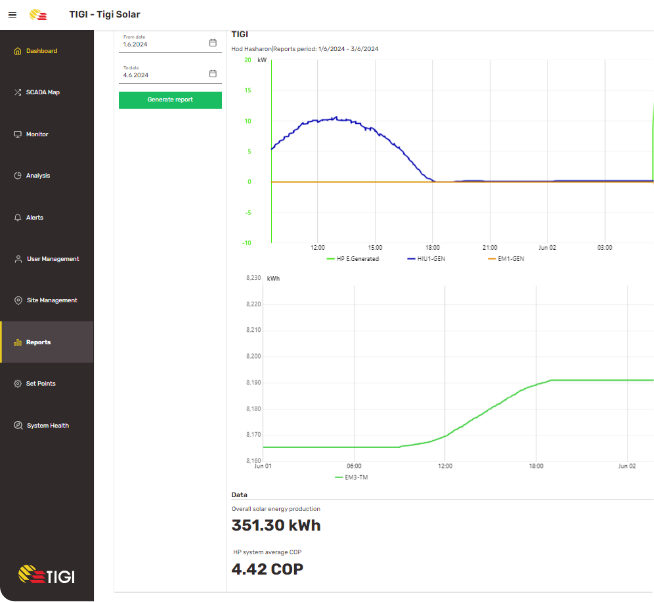Click the Monitor screen icon
Screen dimensions: 654x602
point(17,134)
